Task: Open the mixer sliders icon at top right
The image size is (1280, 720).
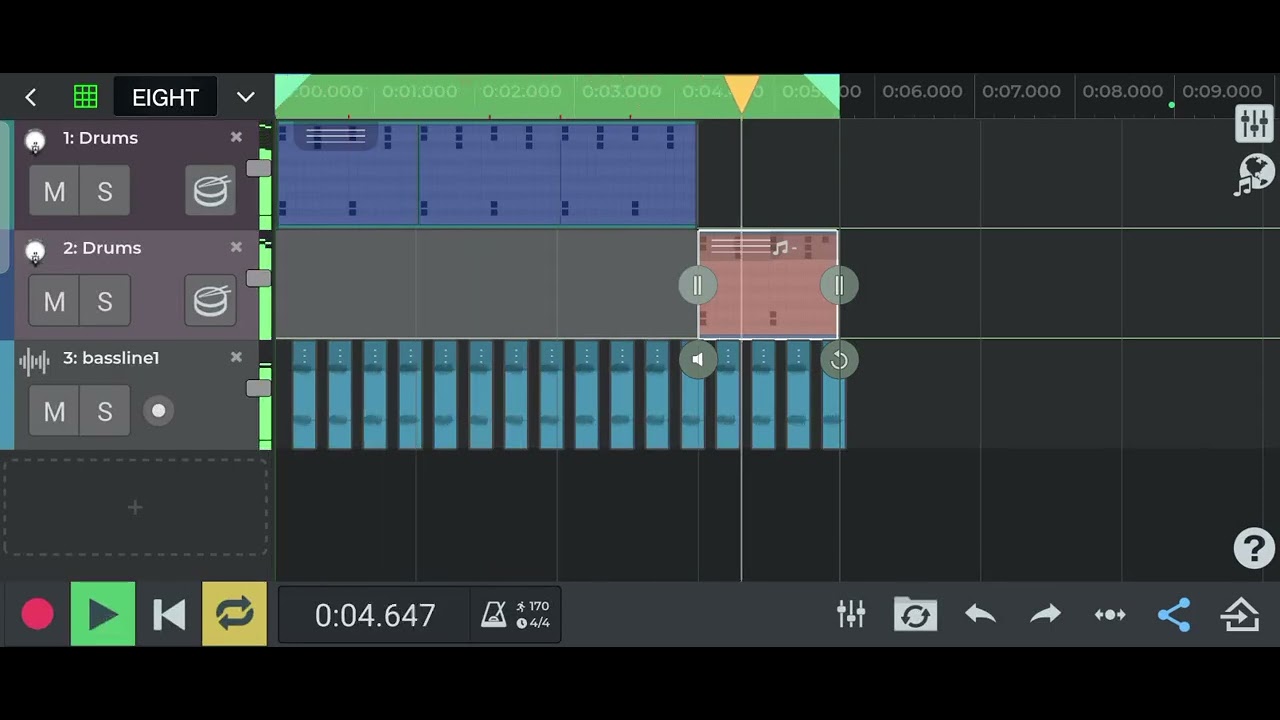Action: click(1254, 124)
